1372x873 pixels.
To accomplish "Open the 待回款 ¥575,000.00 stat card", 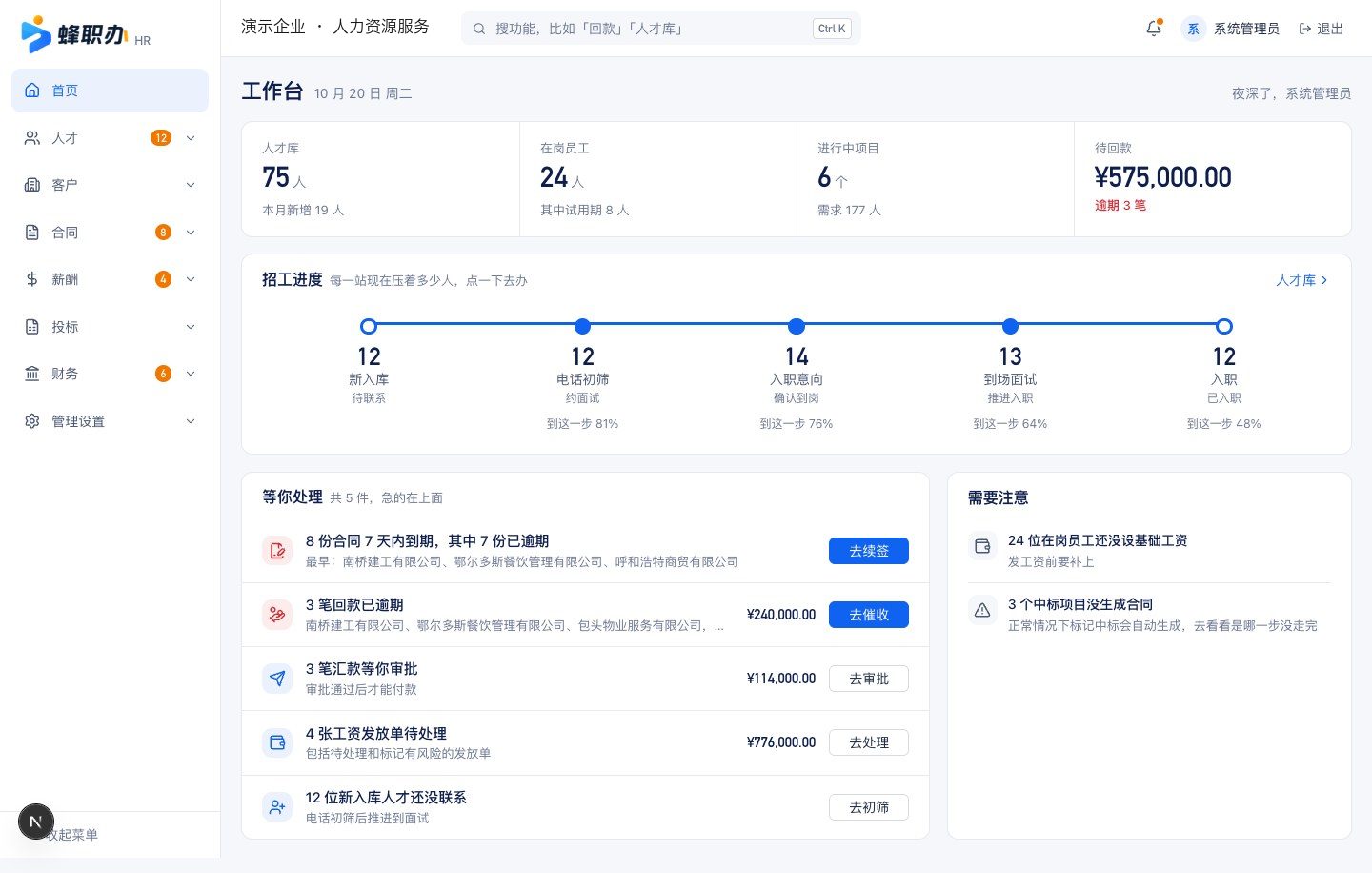I will (1213, 179).
